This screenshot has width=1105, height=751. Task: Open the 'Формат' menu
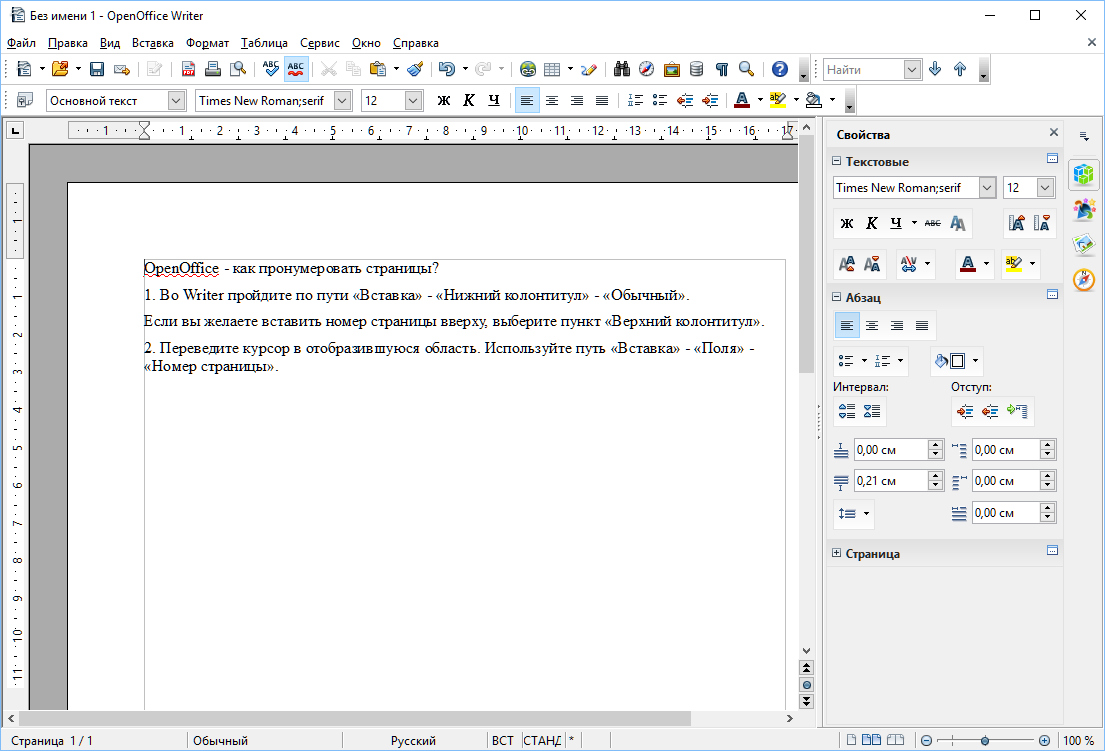click(x=207, y=43)
